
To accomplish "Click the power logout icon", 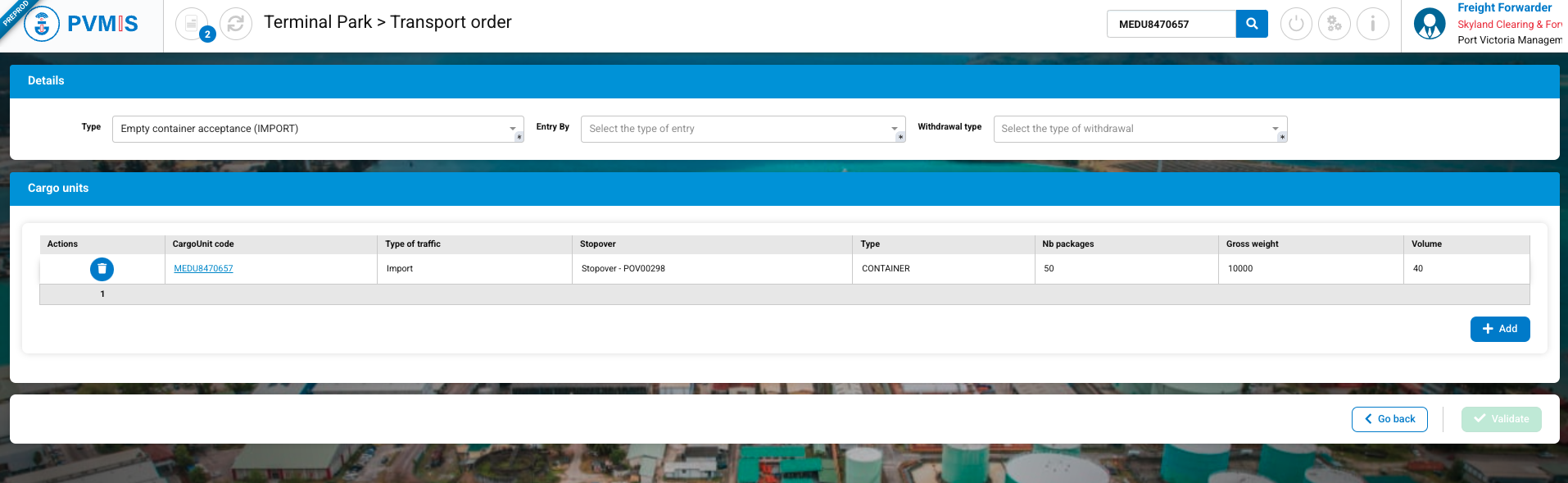I will tap(1296, 24).
